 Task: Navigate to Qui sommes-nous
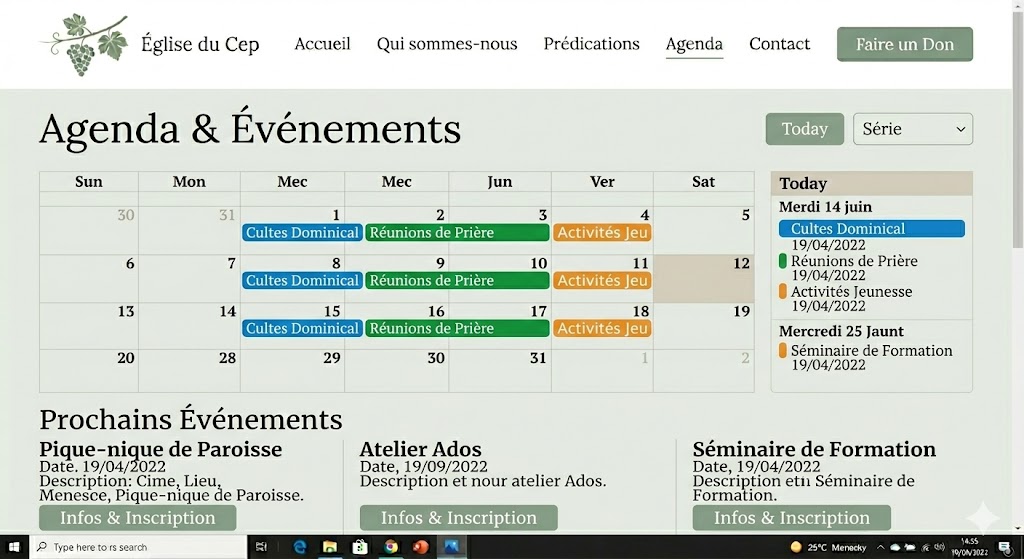(447, 44)
